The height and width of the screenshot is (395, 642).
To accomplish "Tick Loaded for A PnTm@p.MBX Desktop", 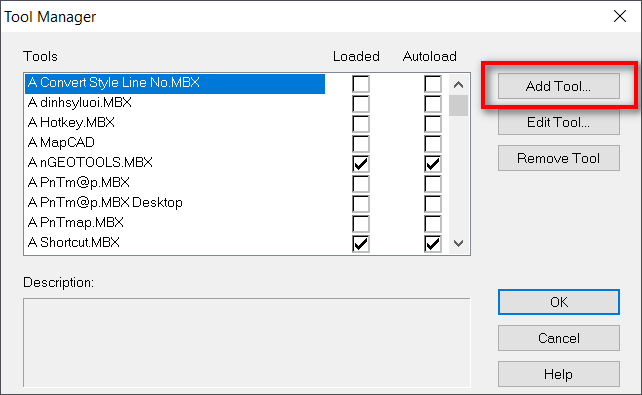I will tap(361, 204).
